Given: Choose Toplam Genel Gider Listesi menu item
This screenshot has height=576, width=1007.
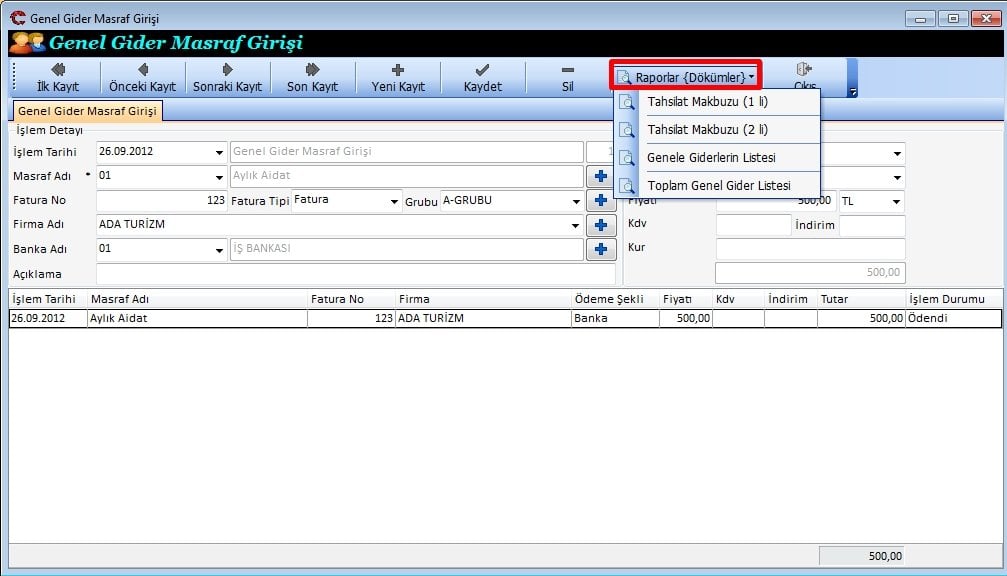Looking at the screenshot, I should click(x=718, y=186).
